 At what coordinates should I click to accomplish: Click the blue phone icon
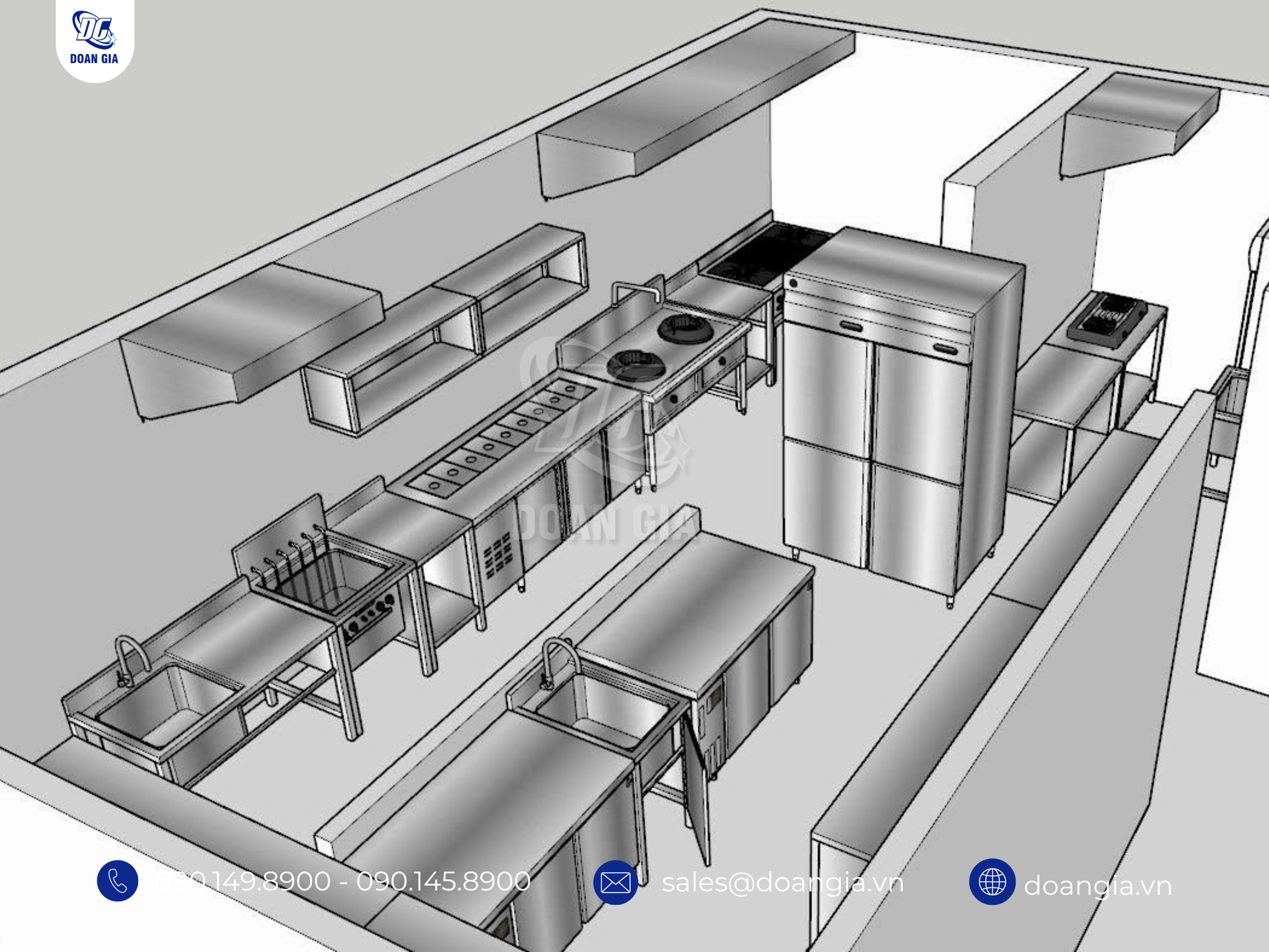point(117,880)
